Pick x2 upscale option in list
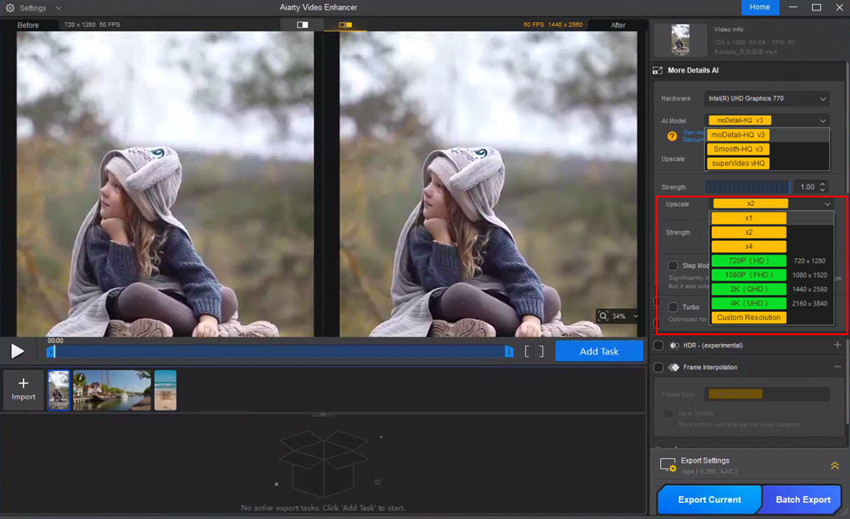The width and height of the screenshot is (850, 519). (749, 232)
